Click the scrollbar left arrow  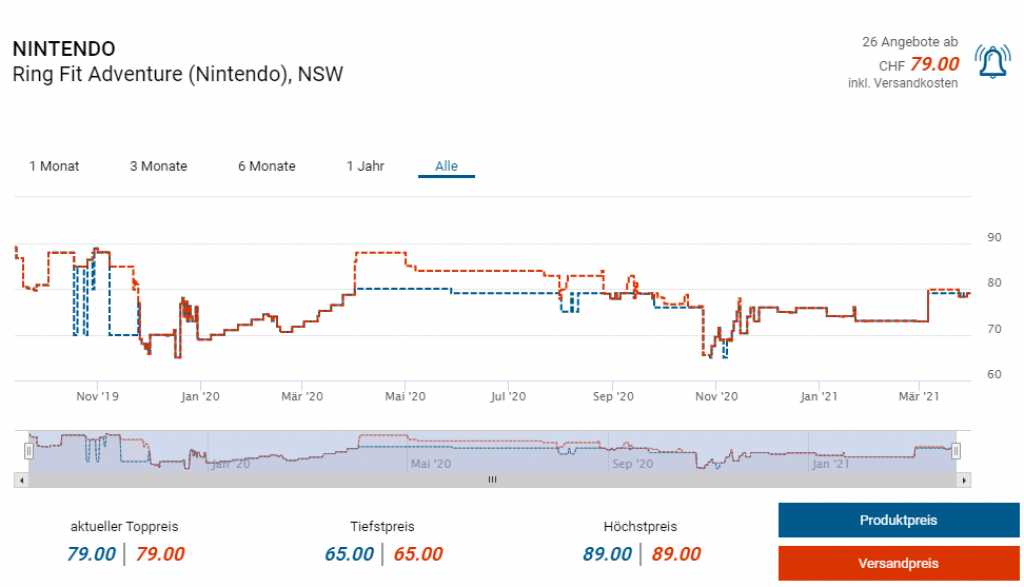click(21, 480)
